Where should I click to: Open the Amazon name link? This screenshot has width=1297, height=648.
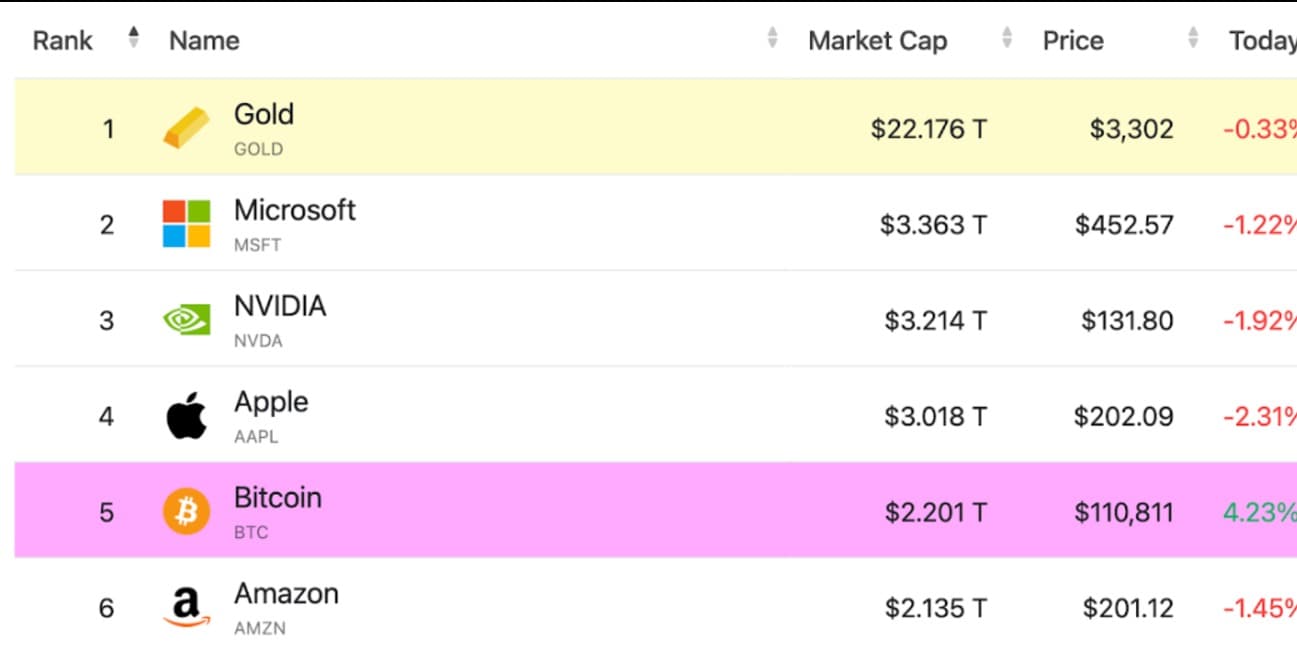(x=286, y=593)
